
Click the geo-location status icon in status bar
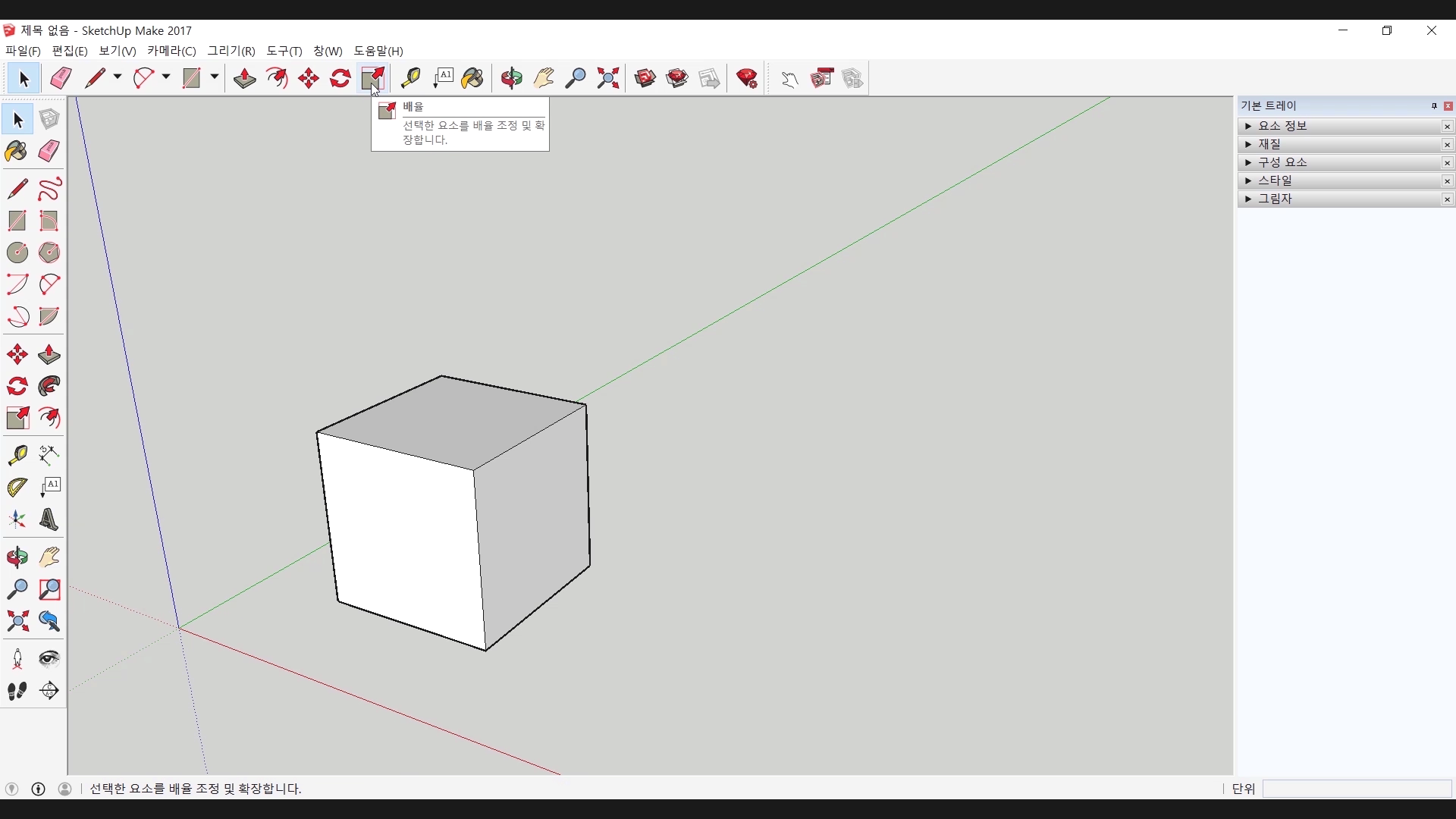click(x=11, y=789)
